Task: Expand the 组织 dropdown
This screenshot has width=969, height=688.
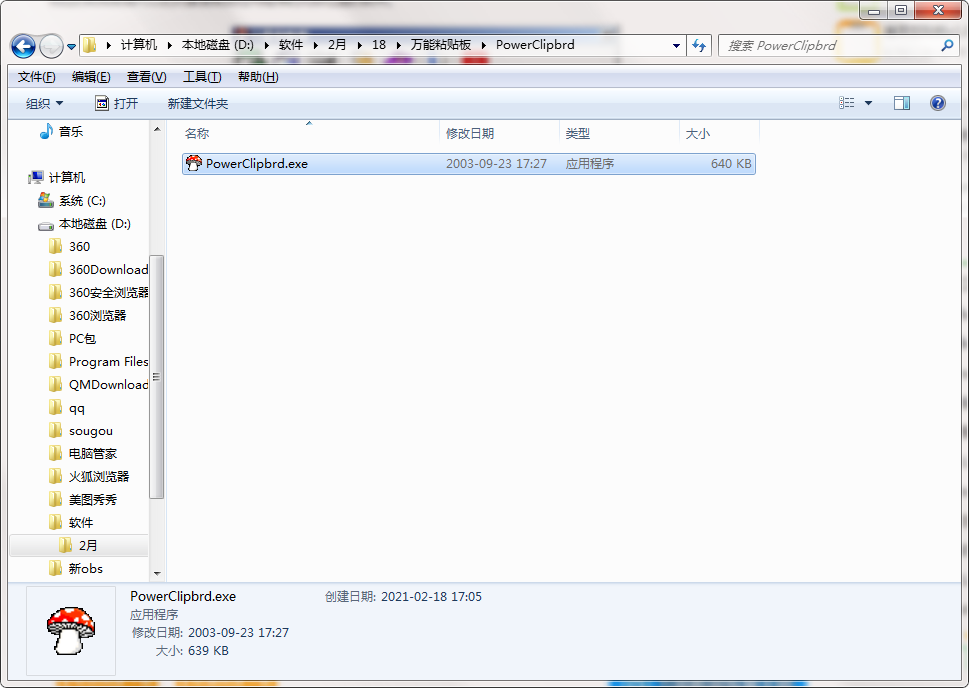Action: pyautogui.click(x=44, y=103)
